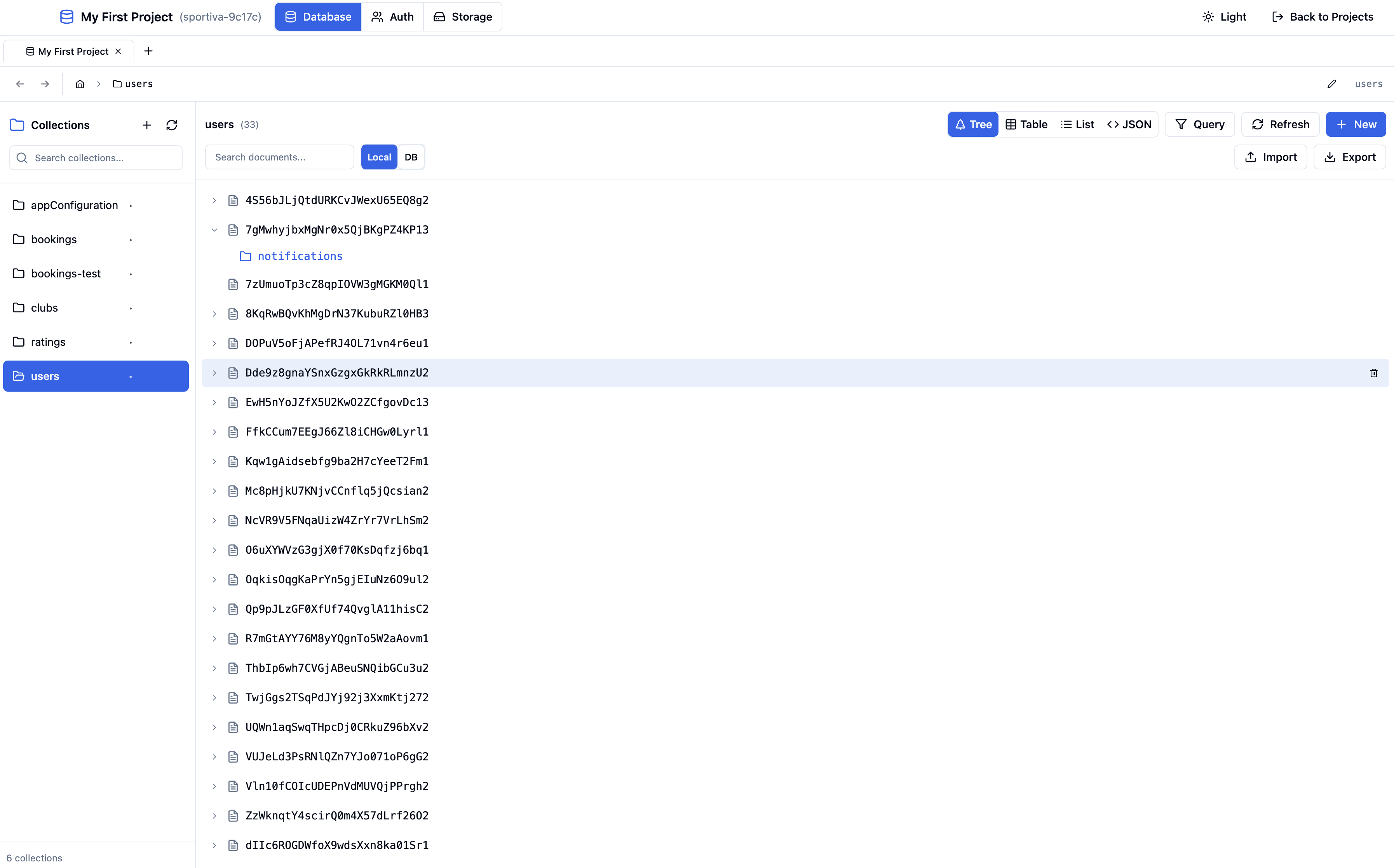The width and height of the screenshot is (1394, 868).
Task: Refresh the collections list
Action: pos(172,125)
